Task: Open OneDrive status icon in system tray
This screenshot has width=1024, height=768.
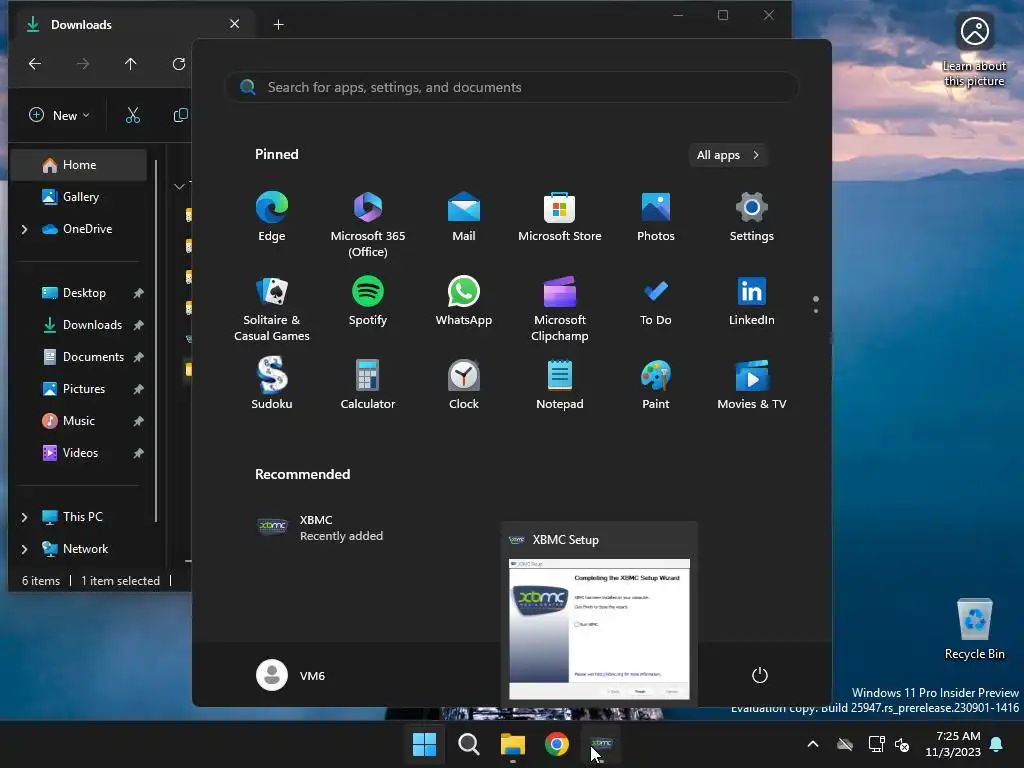Action: [x=845, y=744]
